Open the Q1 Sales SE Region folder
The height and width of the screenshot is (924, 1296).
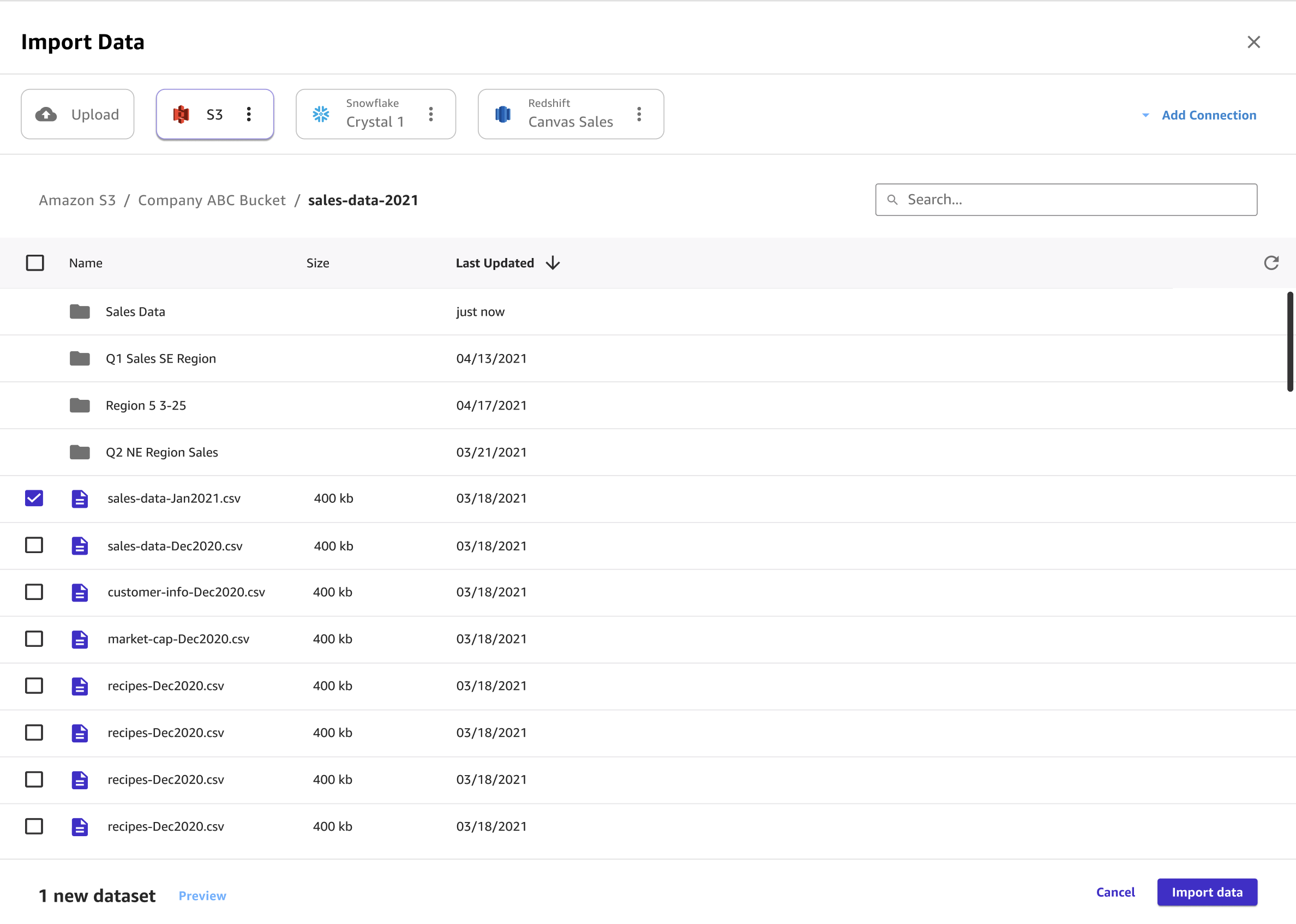point(160,359)
